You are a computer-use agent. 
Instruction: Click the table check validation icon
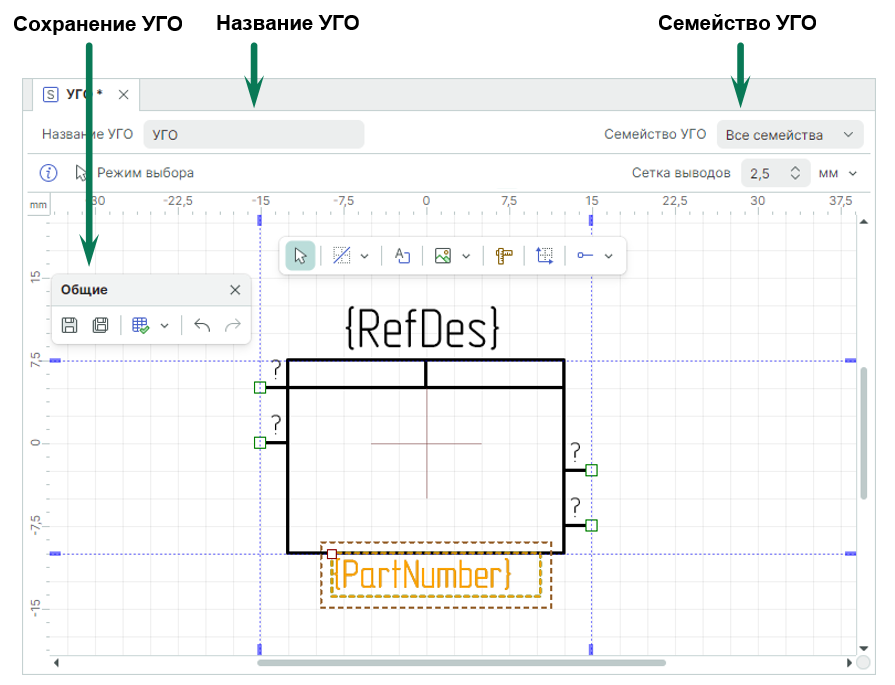tap(140, 325)
